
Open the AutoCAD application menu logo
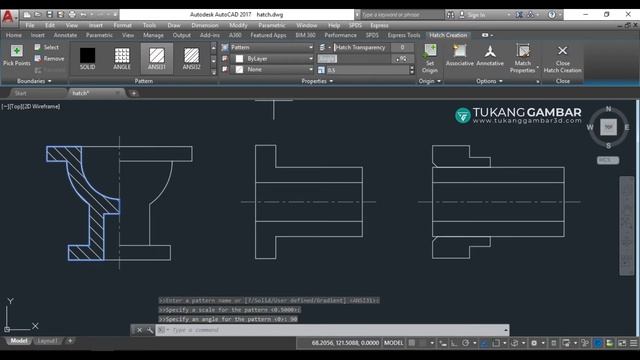point(8,17)
